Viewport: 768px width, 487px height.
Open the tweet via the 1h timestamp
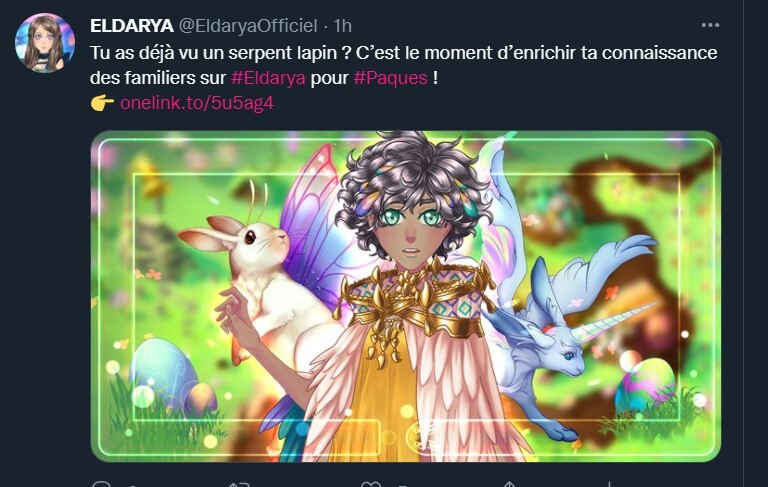pos(342,25)
